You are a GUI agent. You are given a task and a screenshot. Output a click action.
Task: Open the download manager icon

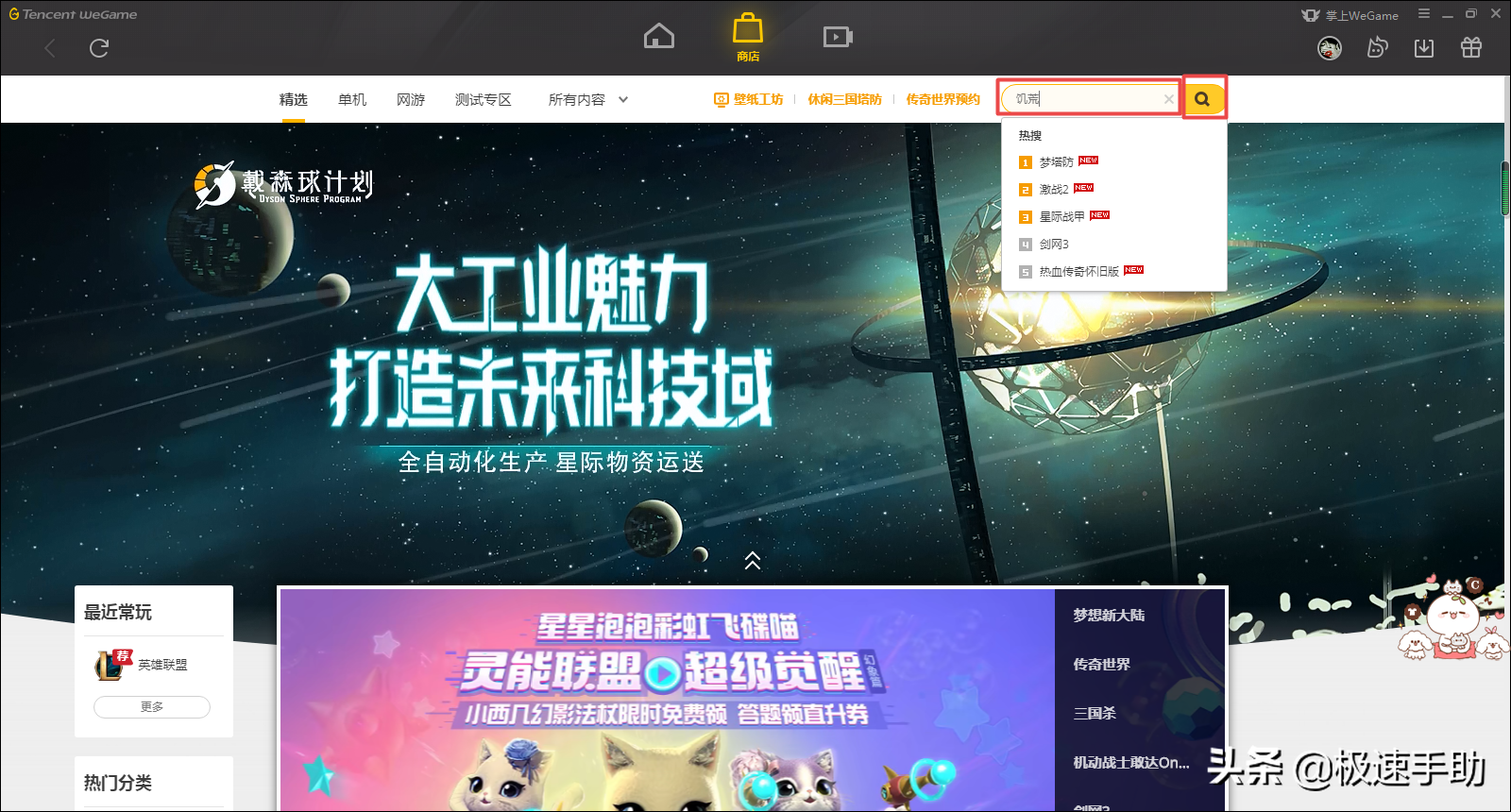pos(1424,48)
